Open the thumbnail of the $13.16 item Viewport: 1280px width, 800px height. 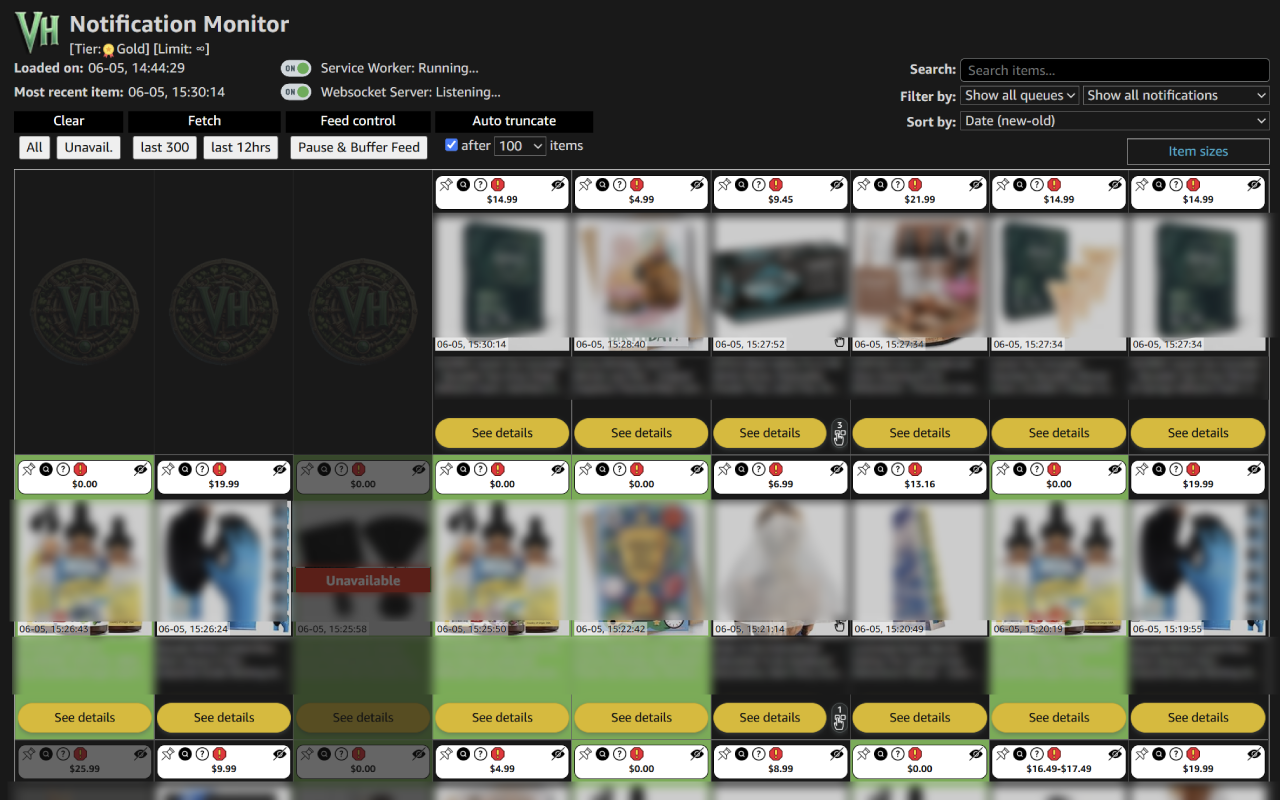tap(920, 567)
